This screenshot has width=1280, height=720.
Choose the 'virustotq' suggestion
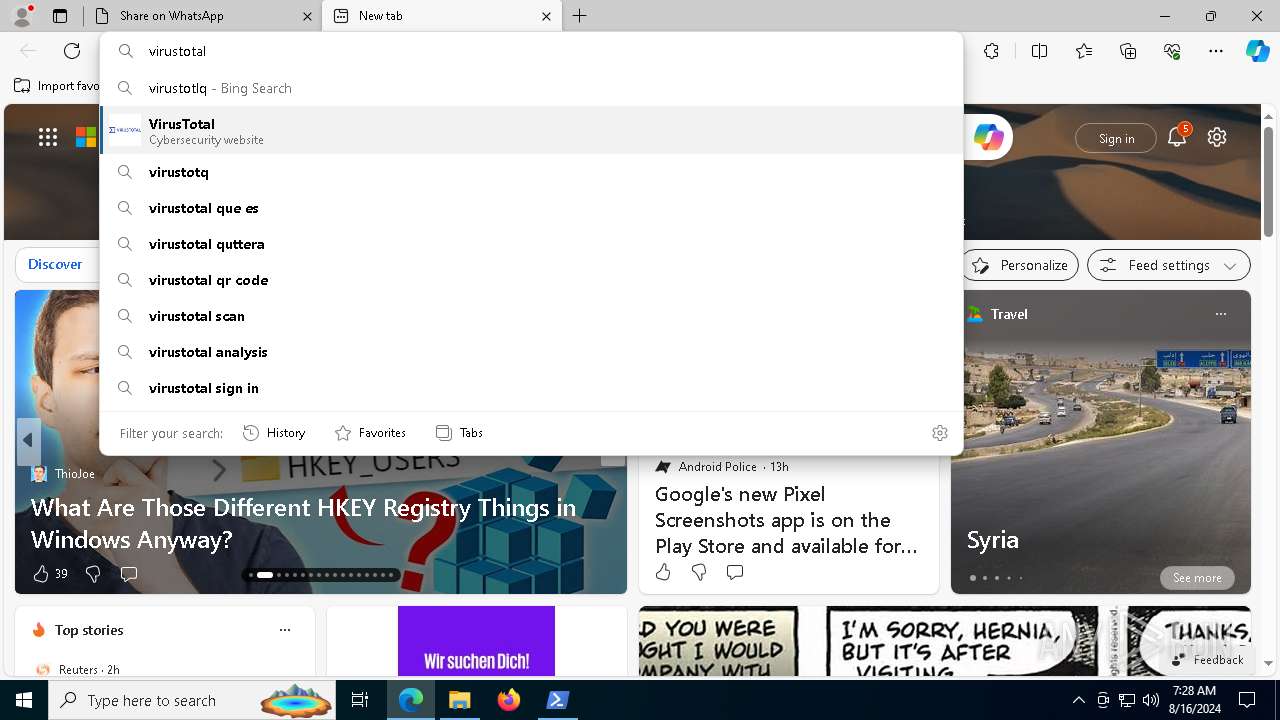pos(531,172)
